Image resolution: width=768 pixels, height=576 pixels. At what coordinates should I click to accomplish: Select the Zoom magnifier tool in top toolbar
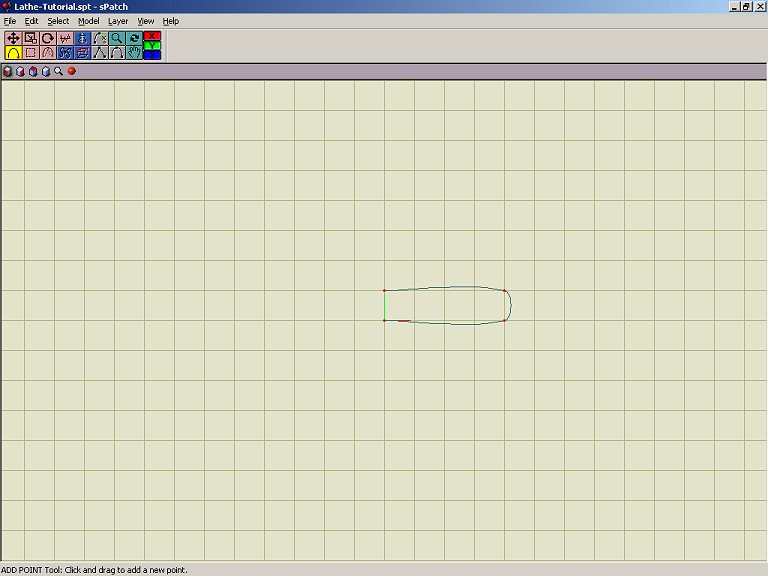click(117, 38)
